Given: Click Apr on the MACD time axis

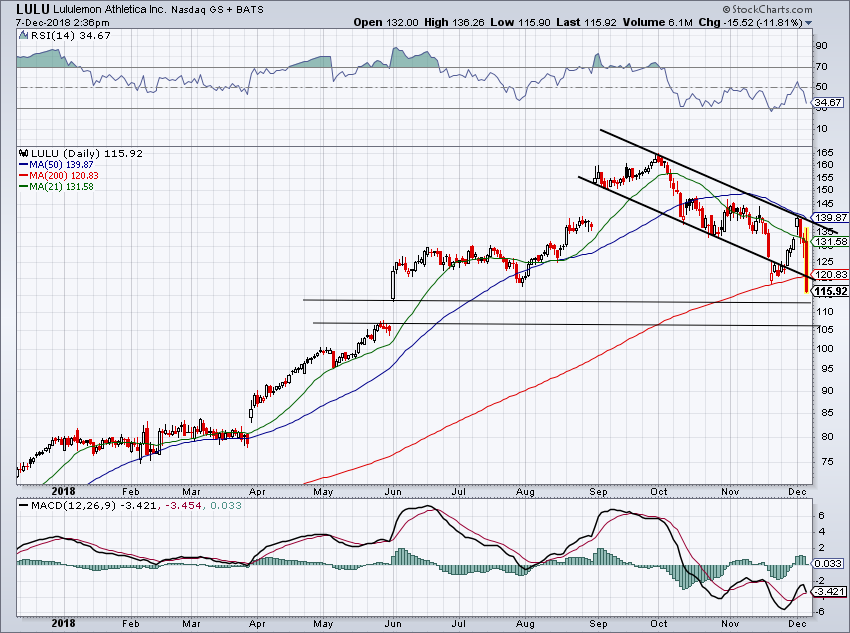Looking at the screenshot, I should click(257, 624).
